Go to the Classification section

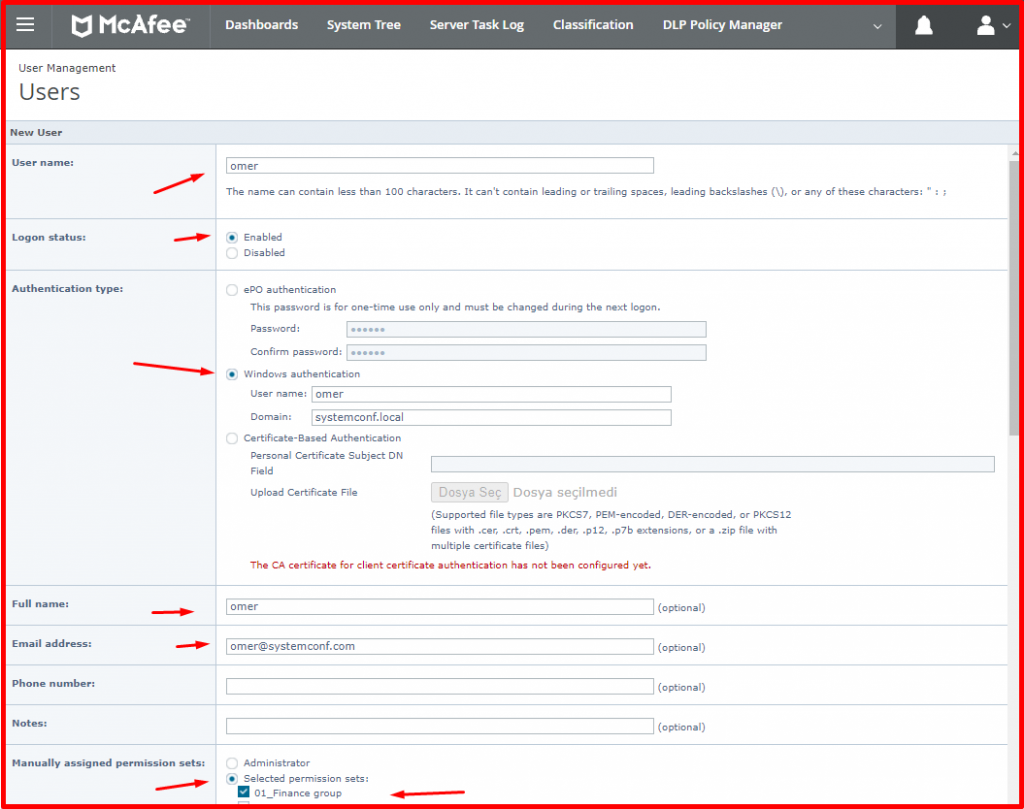(x=593, y=24)
